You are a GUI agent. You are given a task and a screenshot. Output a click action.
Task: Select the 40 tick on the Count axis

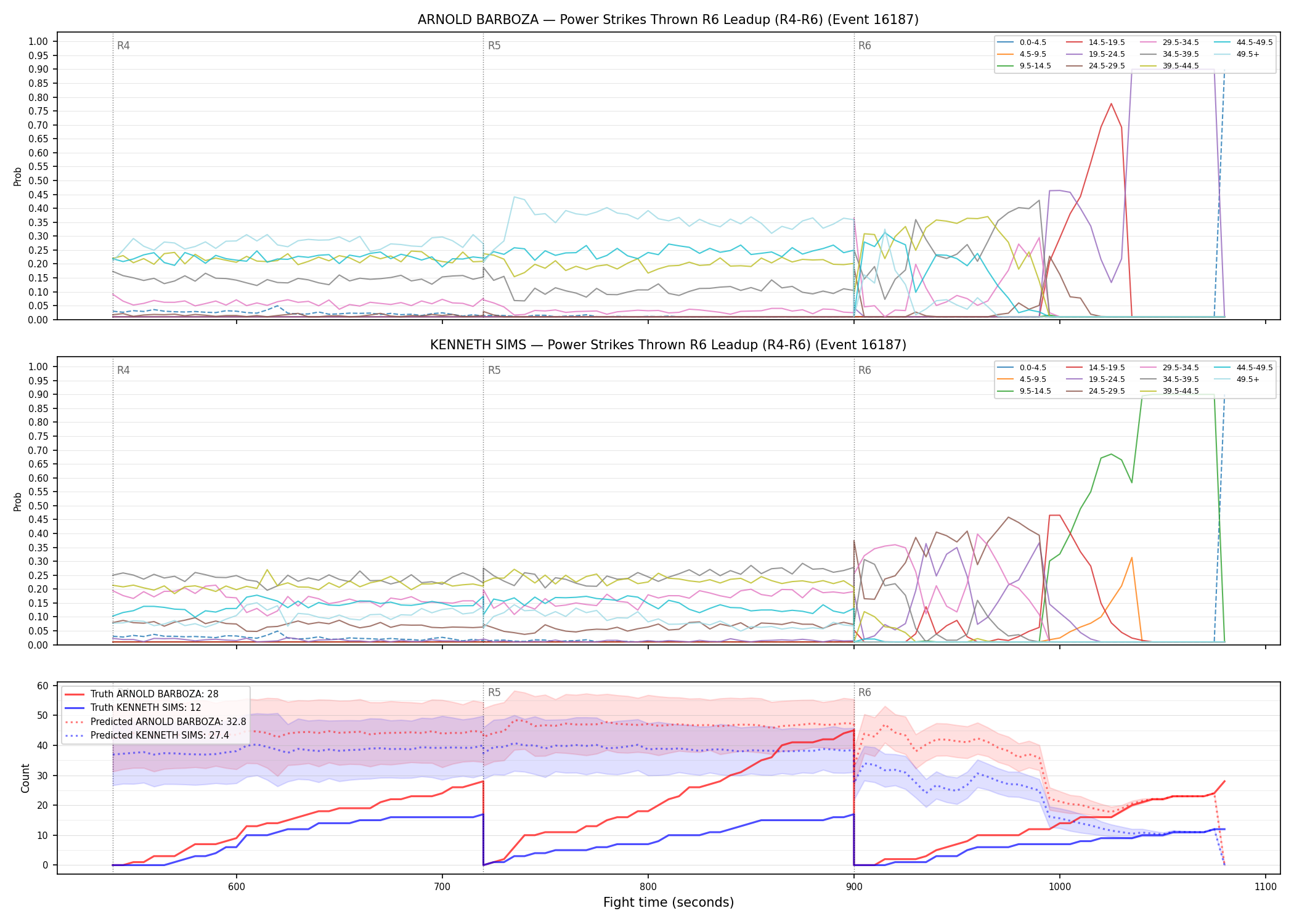point(43,745)
